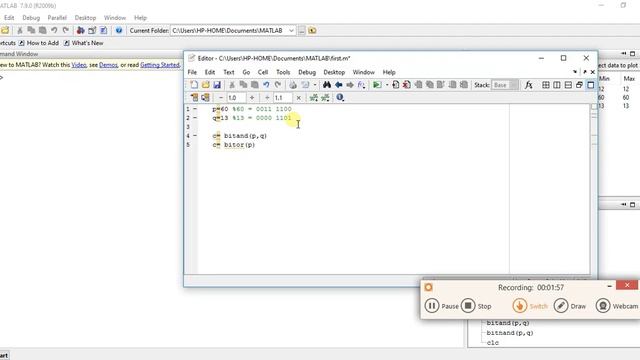Image resolution: width=640 pixels, height=360 pixels.
Task: Clear all breakpoints with red X icon
Action: (x=407, y=85)
